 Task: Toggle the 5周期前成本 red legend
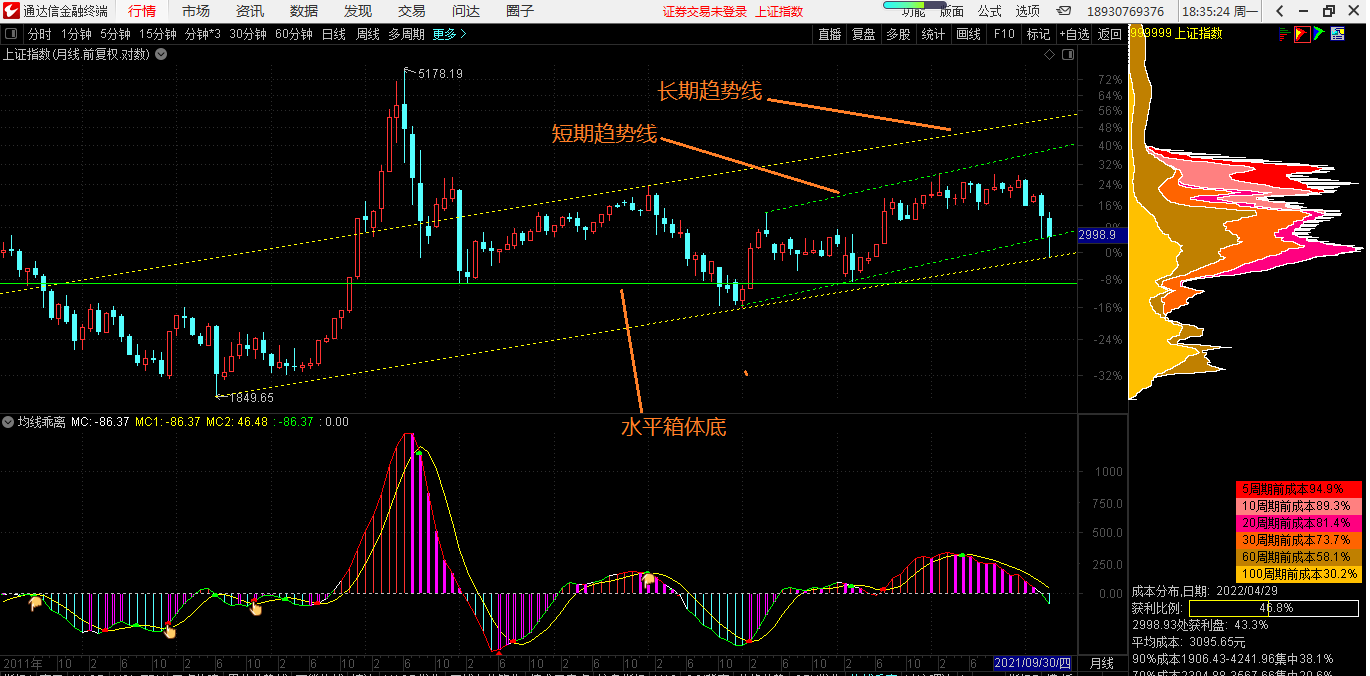(1299, 490)
